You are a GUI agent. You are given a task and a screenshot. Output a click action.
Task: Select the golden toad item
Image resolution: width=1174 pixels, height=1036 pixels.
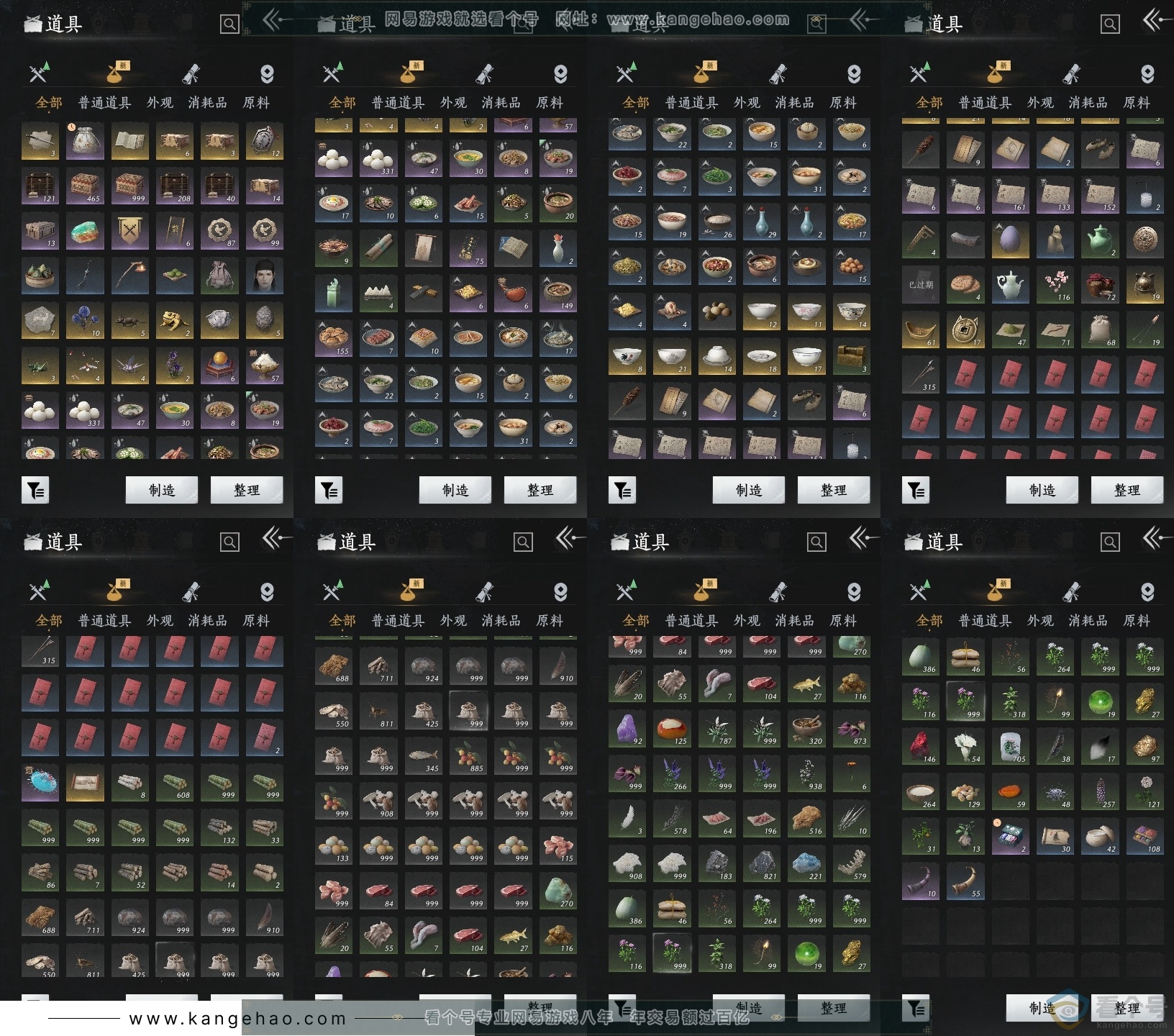coord(175,322)
